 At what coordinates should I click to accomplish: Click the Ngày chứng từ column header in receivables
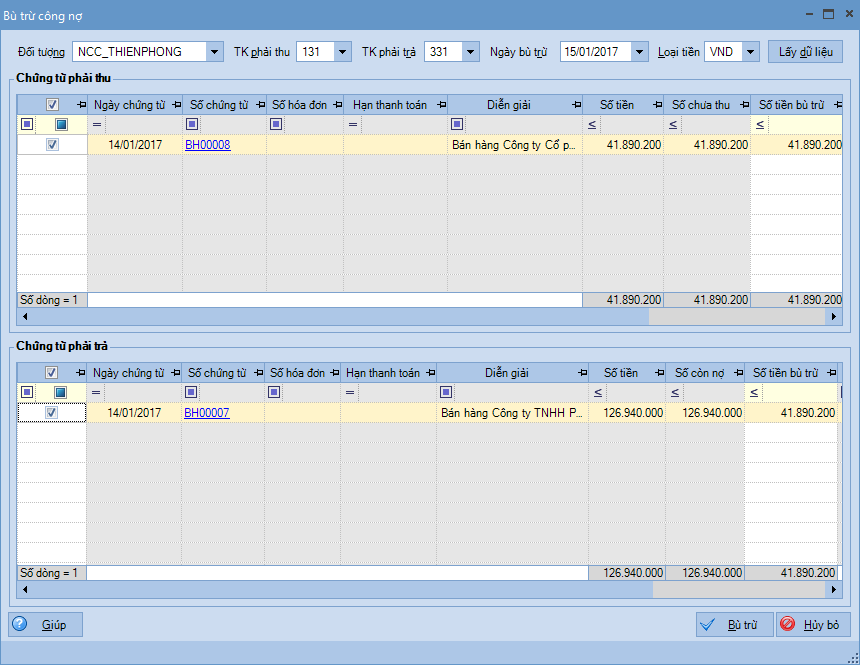coord(129,105)
